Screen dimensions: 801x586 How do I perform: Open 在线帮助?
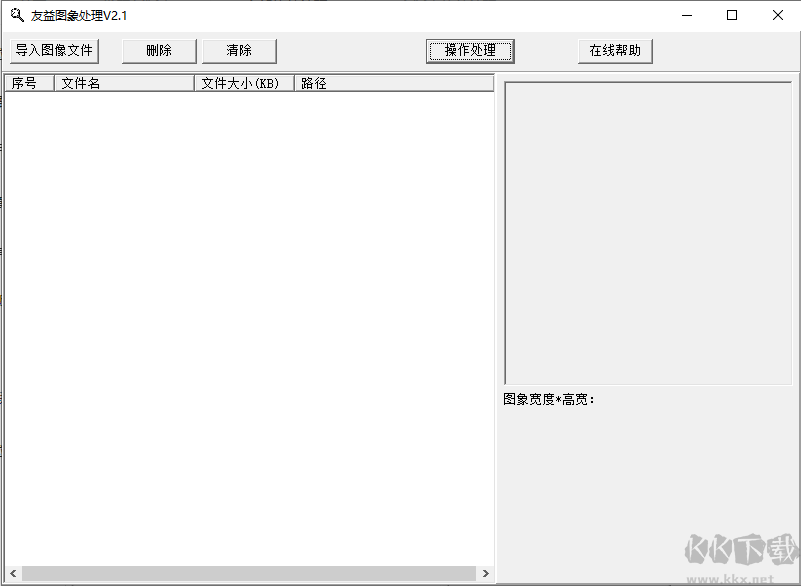[615, 51]
